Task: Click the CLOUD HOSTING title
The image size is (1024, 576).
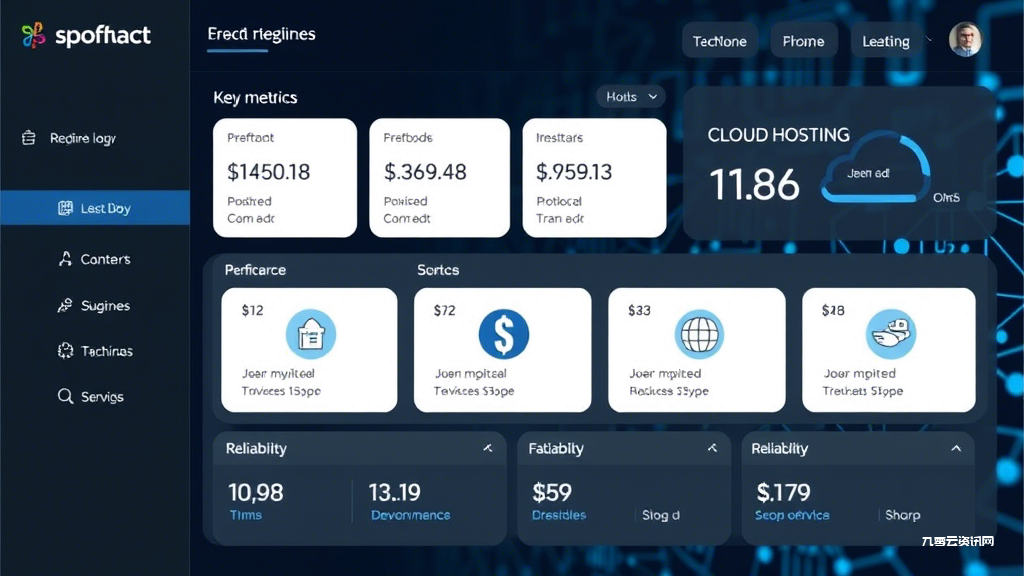Action: 778,135
